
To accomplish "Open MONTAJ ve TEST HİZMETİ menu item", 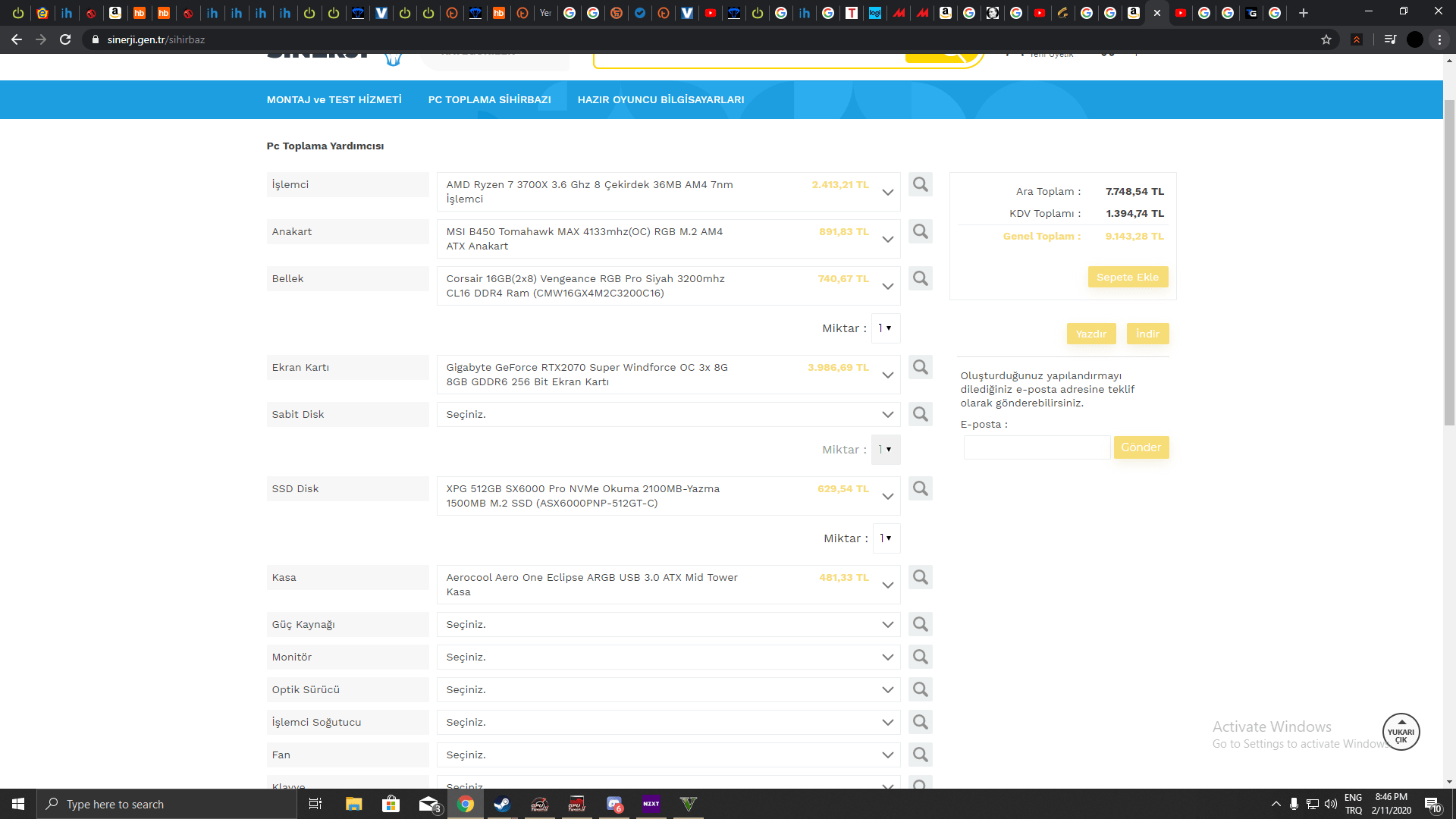I will point(334,99).
